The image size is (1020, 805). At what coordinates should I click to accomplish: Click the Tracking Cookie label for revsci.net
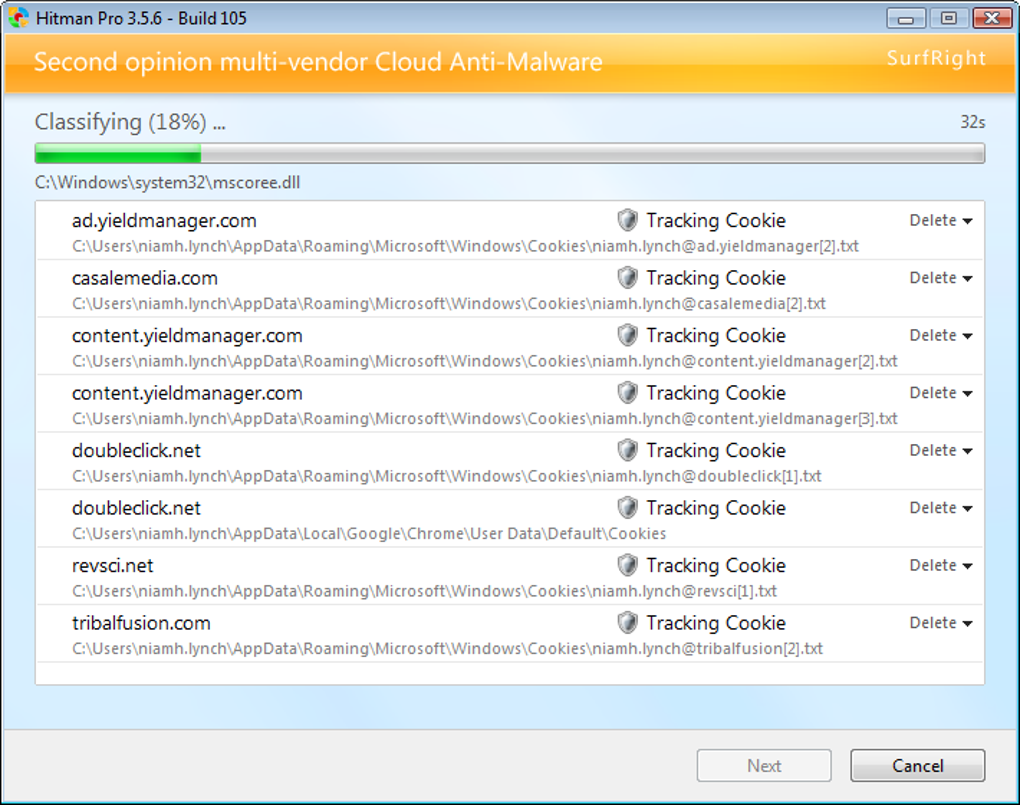tap(716, 566)
